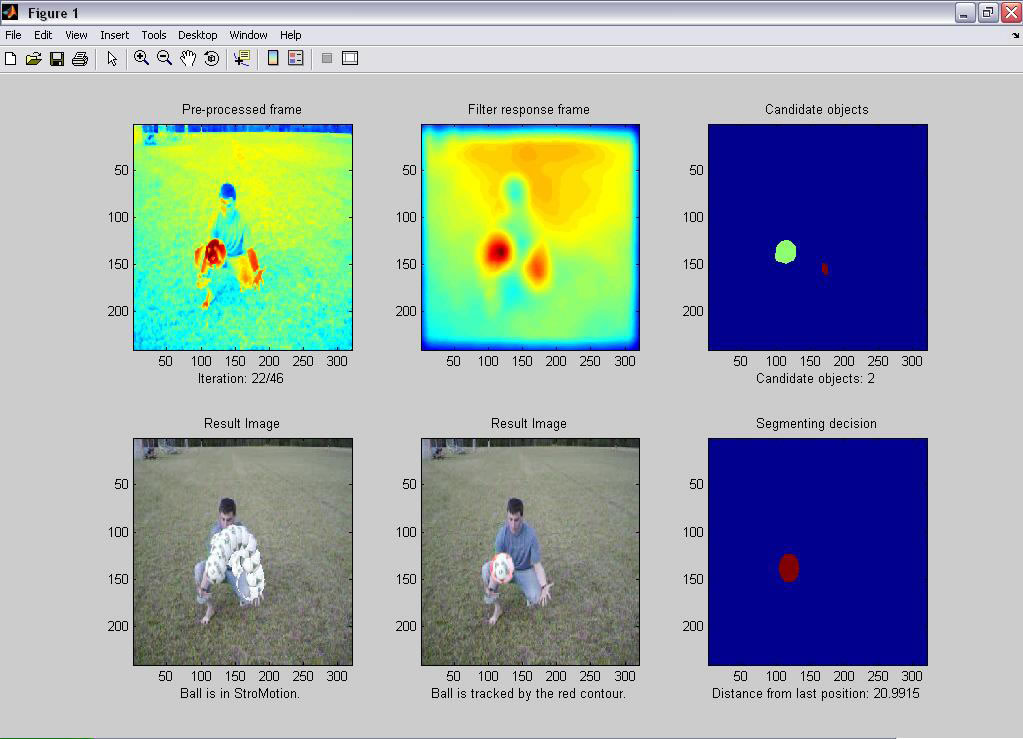Click the New Figure icon
This screenshot has height=739, width=1023.
click(x=10, y=59)
